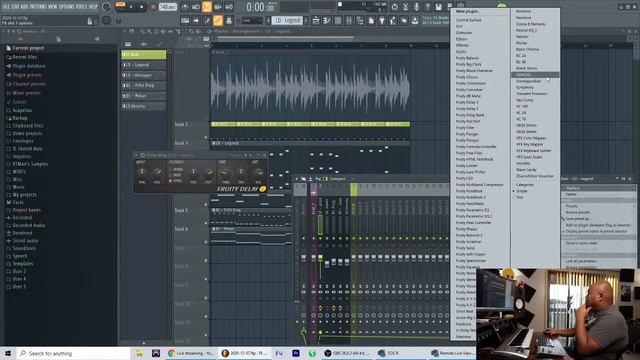Start playback with the transport Play button
Screen dimensions: 640x360
pyautogui.click(x=131, y=7)
